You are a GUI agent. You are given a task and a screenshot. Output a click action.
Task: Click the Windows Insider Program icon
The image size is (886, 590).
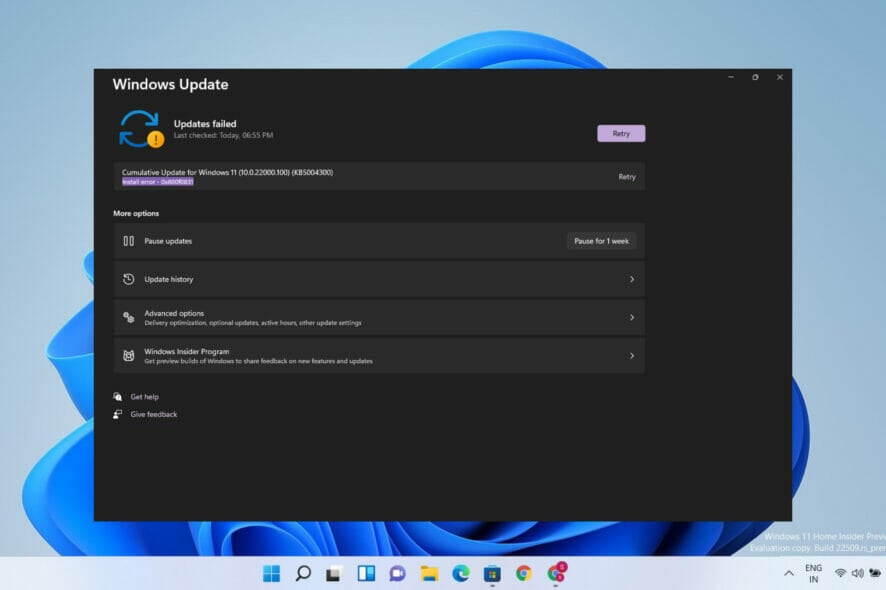click(x=128, y=355)
